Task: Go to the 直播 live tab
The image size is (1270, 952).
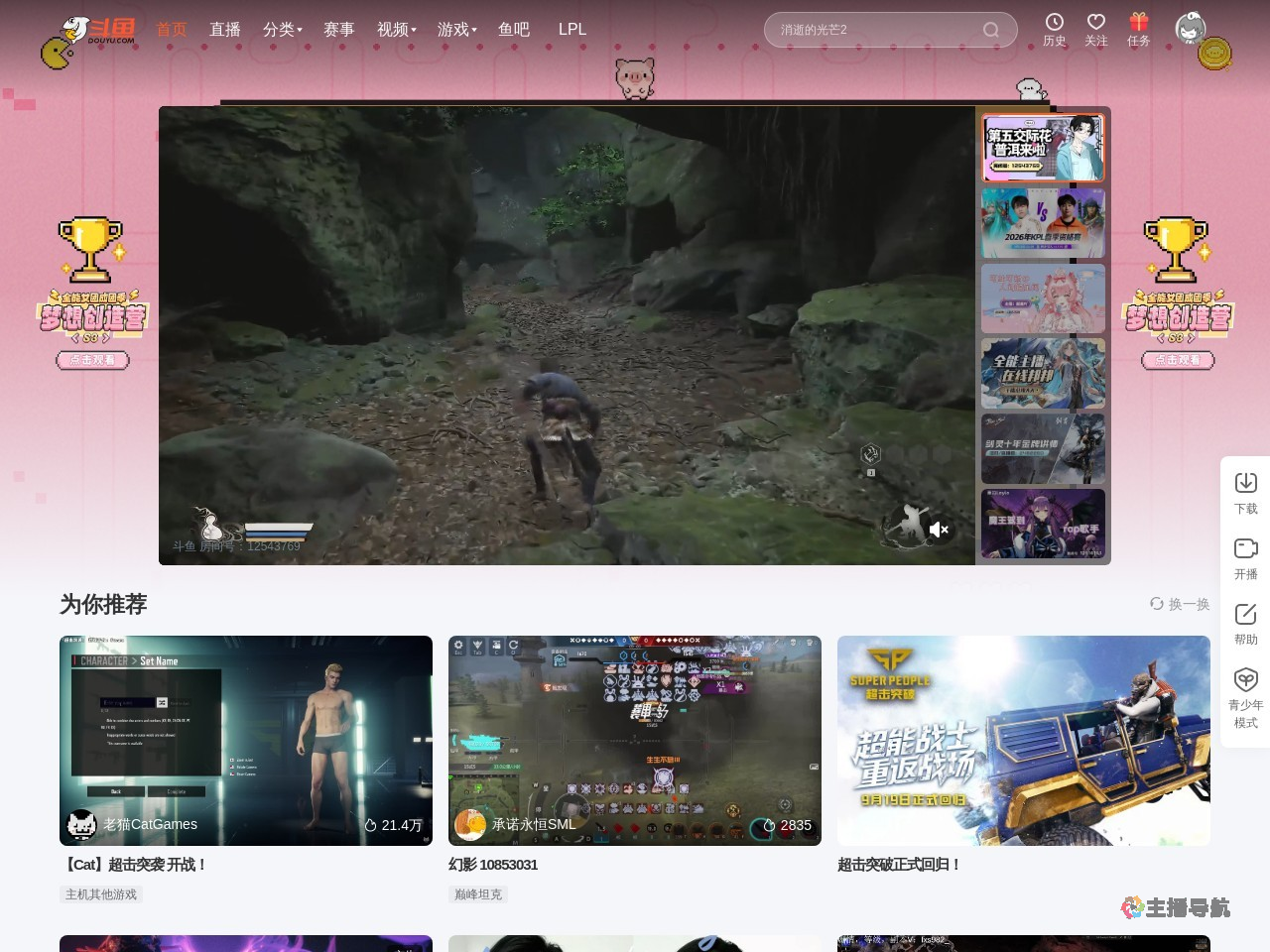Action: click(x=225, y=30)
